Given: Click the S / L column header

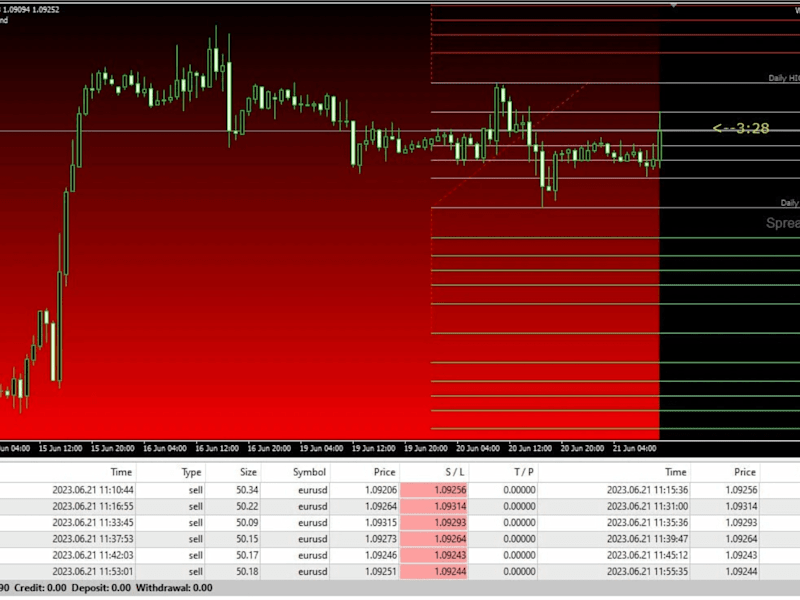Looking at the screenshot, I should 455,472.
